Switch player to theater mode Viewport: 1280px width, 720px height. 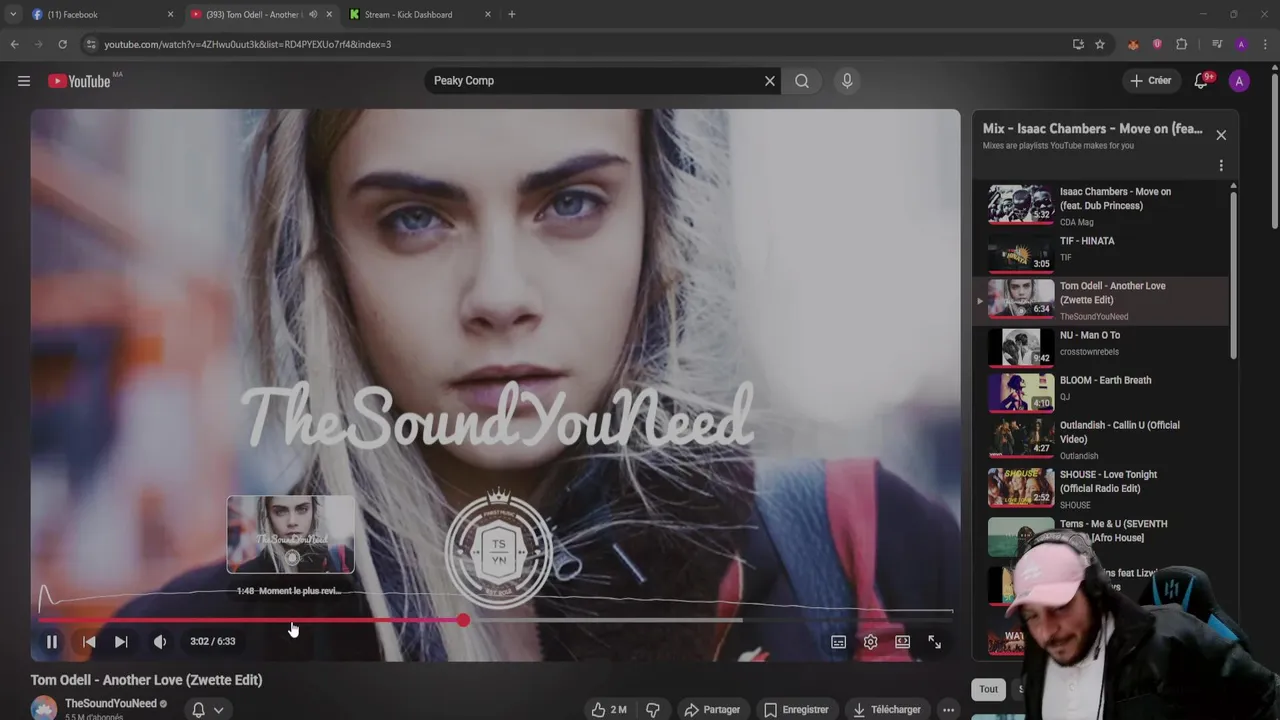coord(903,642)
